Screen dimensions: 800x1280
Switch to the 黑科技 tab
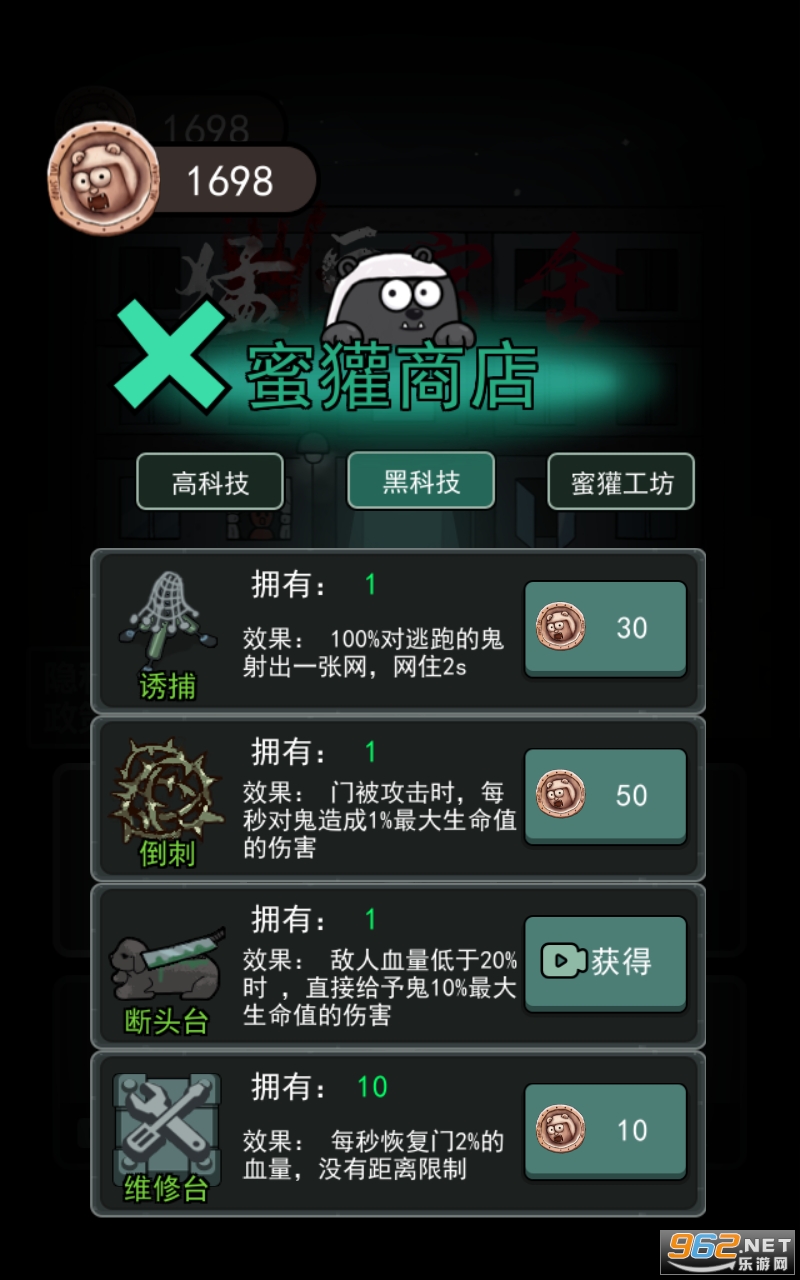tap(421, 480)
